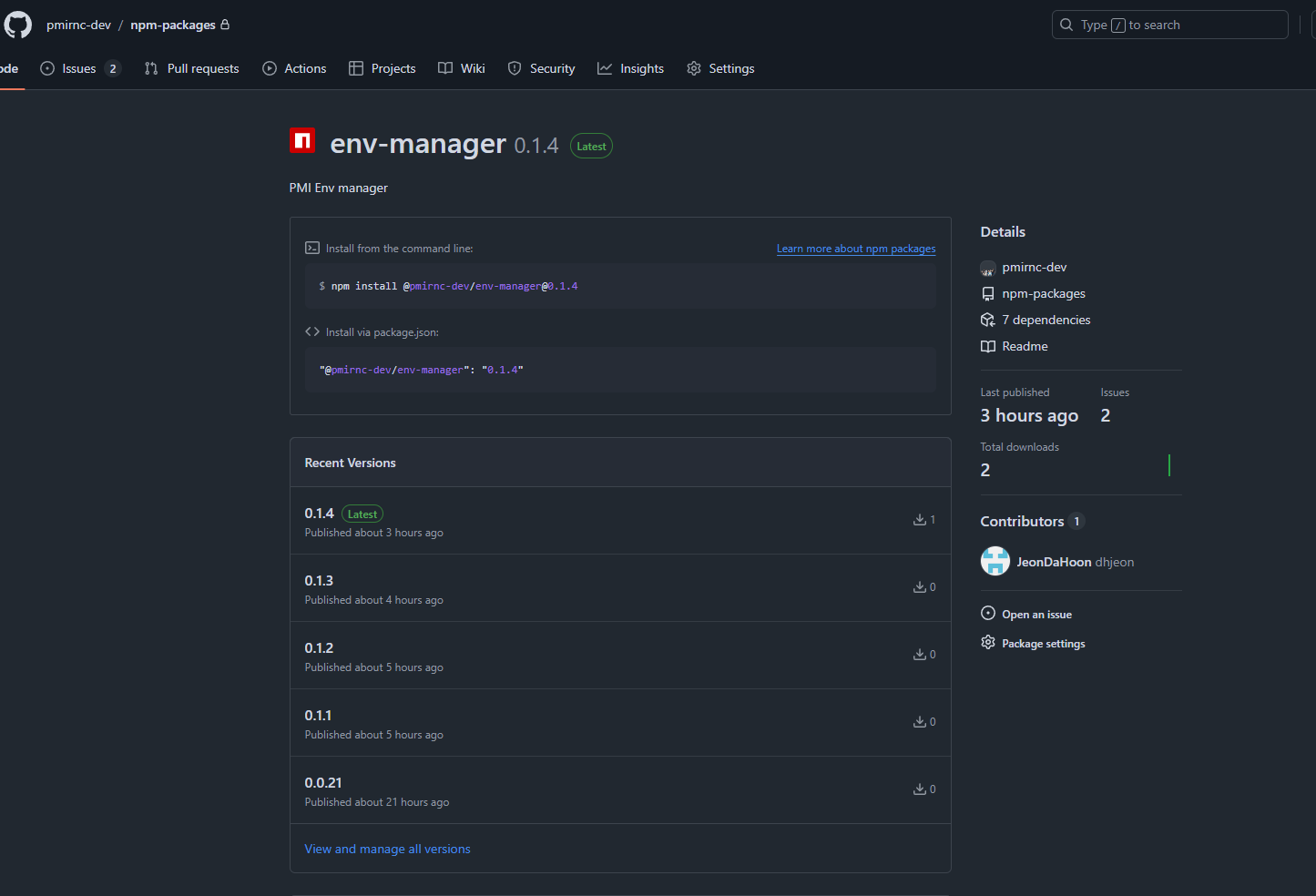Screen dimensions: 1316x896
Task: Switch to the Insights tab
Action: coord(630,68)
